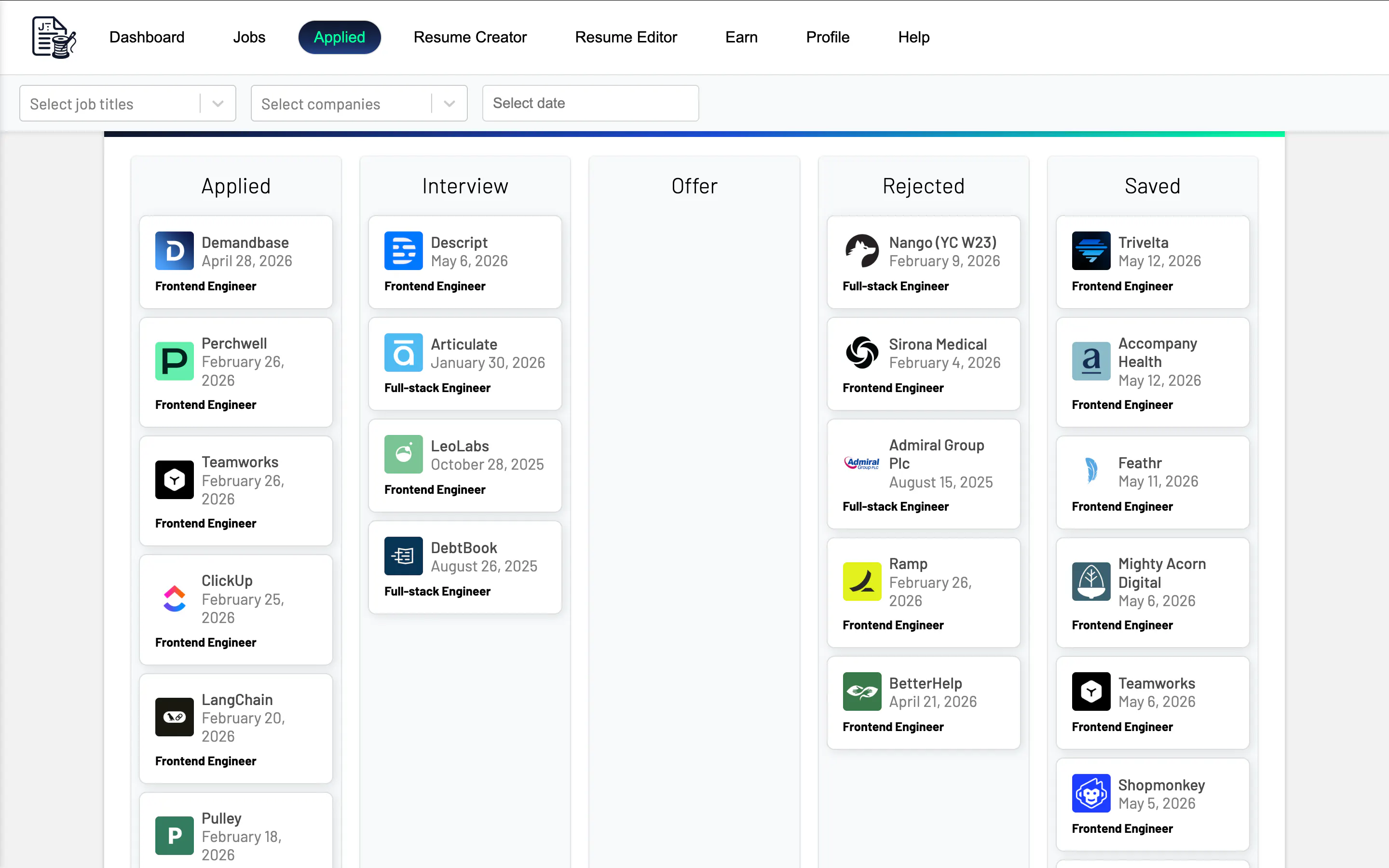The image size is (1389, 868).
Task: Click the Shopmonkey monkey logo
Action: 1091,793
